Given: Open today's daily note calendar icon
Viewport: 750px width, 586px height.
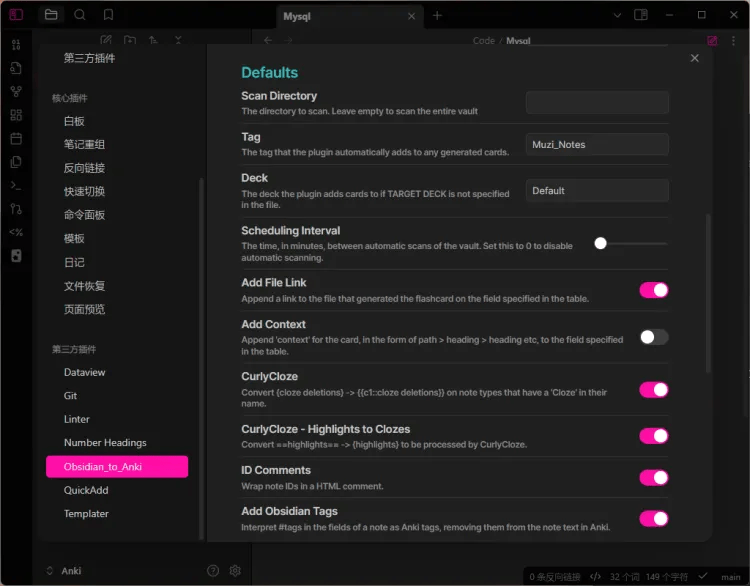Looking at the screenshot, I should pos(16,139).
